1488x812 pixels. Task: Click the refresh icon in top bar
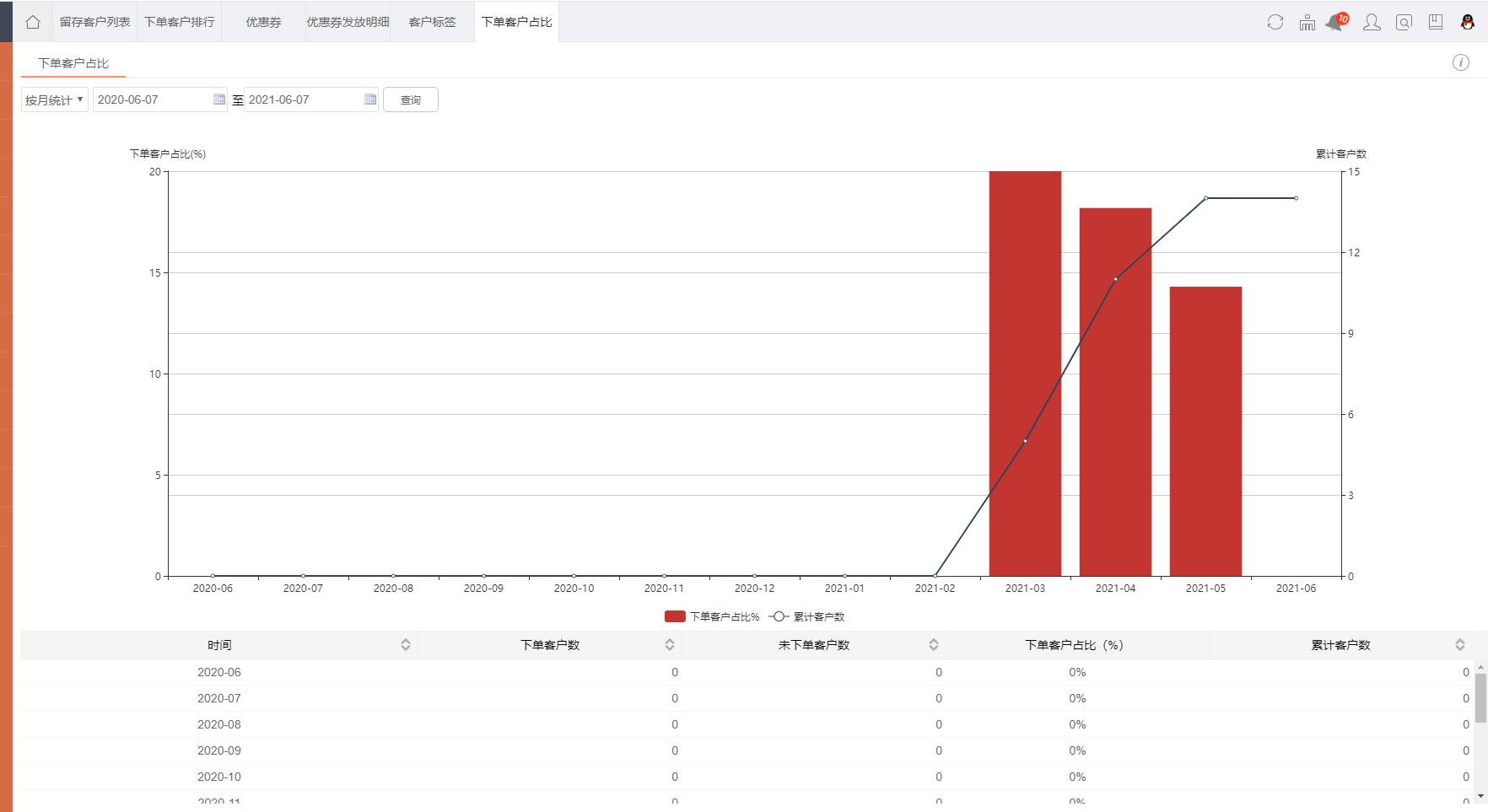[x=1275, y=22]
